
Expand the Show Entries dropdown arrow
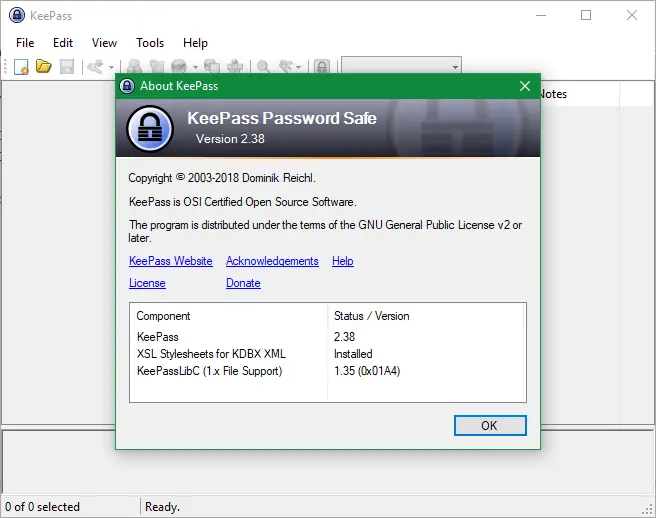[298, 67]
